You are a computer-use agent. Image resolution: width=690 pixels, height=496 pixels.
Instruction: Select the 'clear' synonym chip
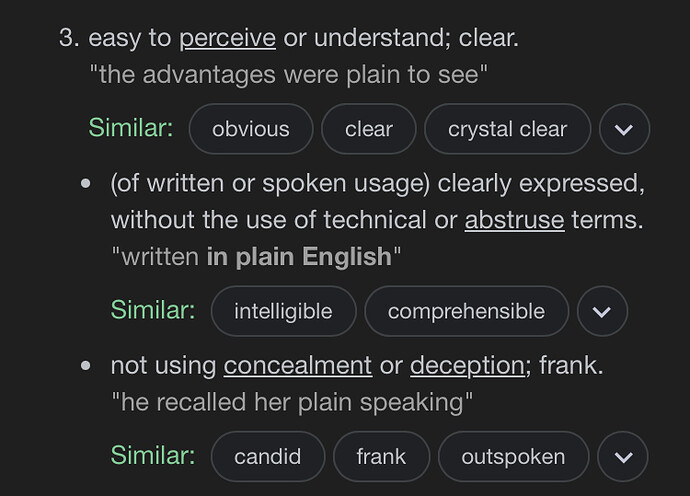coord(369,129)
